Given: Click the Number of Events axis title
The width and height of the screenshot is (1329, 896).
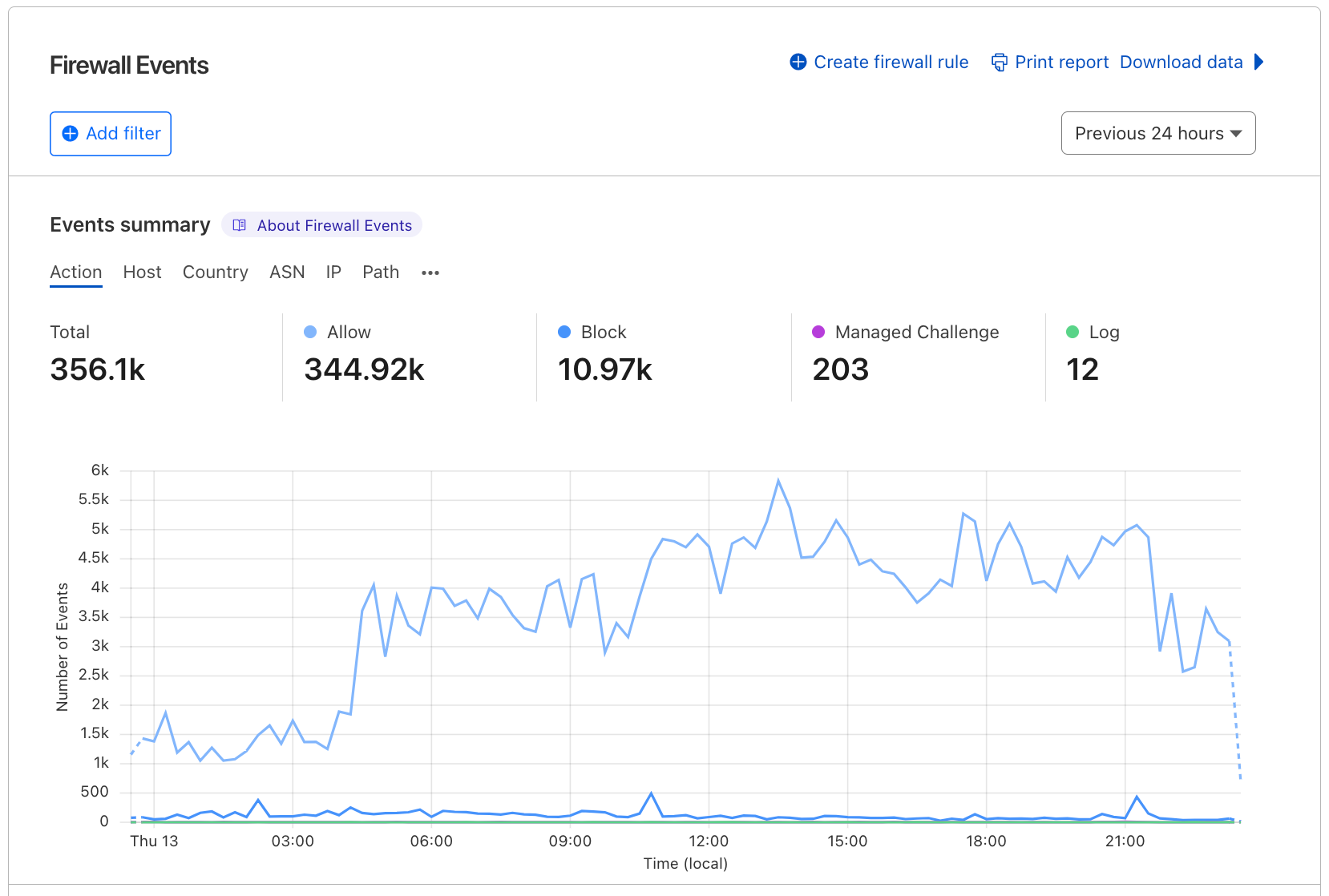Looking at the screenshot, I should [63, 647].
